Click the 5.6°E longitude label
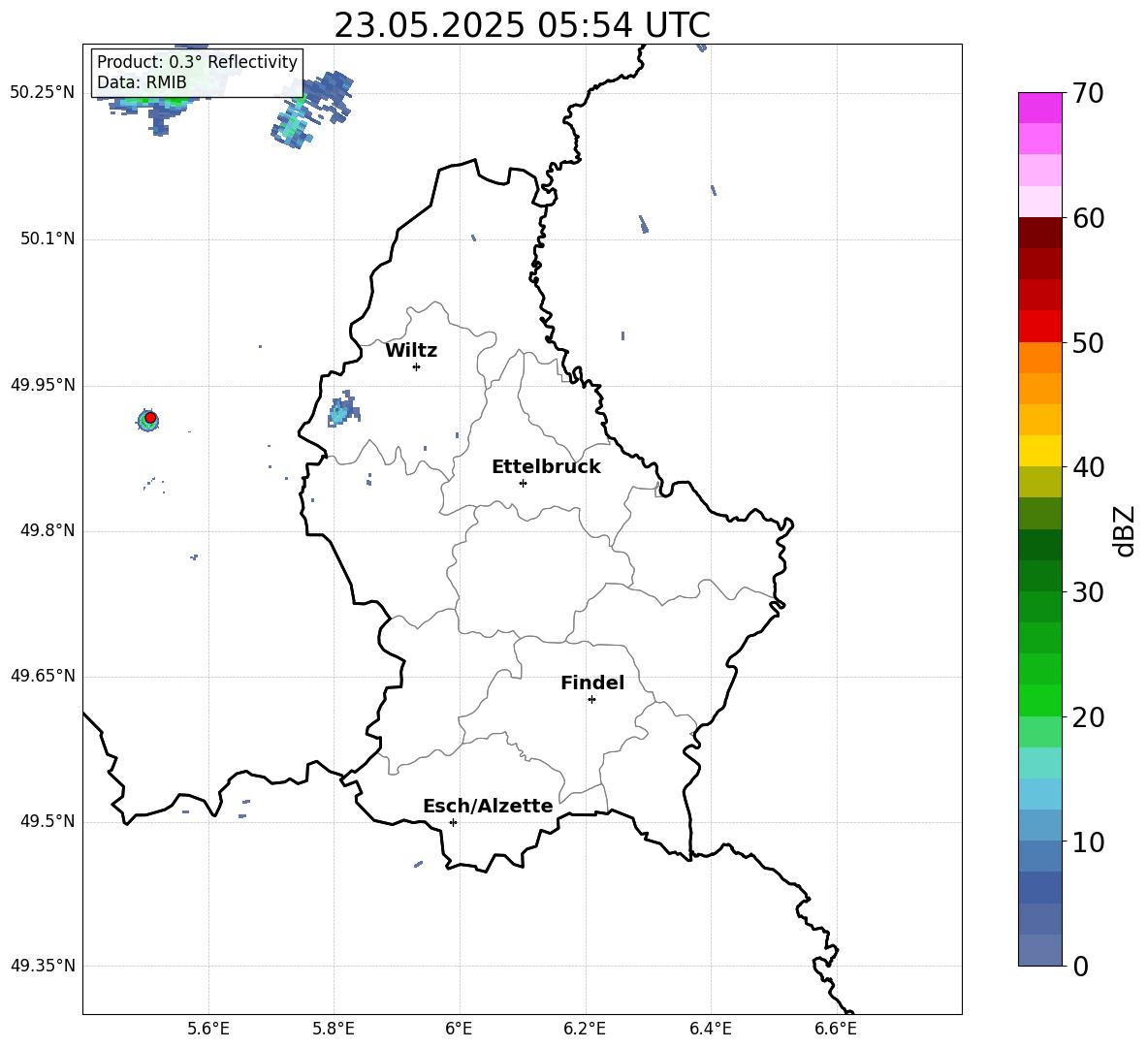 pyautogui.click(x=208, y=1029)
